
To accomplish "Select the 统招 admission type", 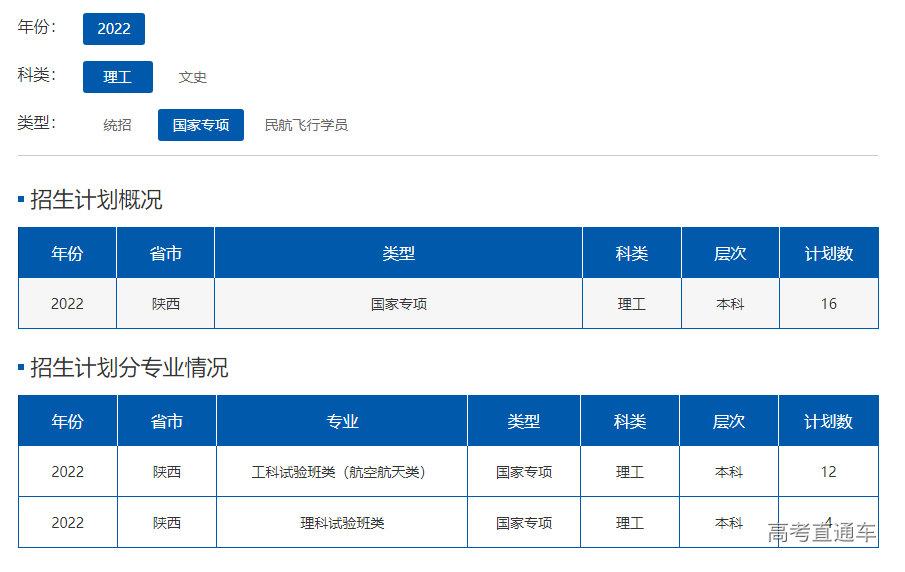I will pos(117,125).
